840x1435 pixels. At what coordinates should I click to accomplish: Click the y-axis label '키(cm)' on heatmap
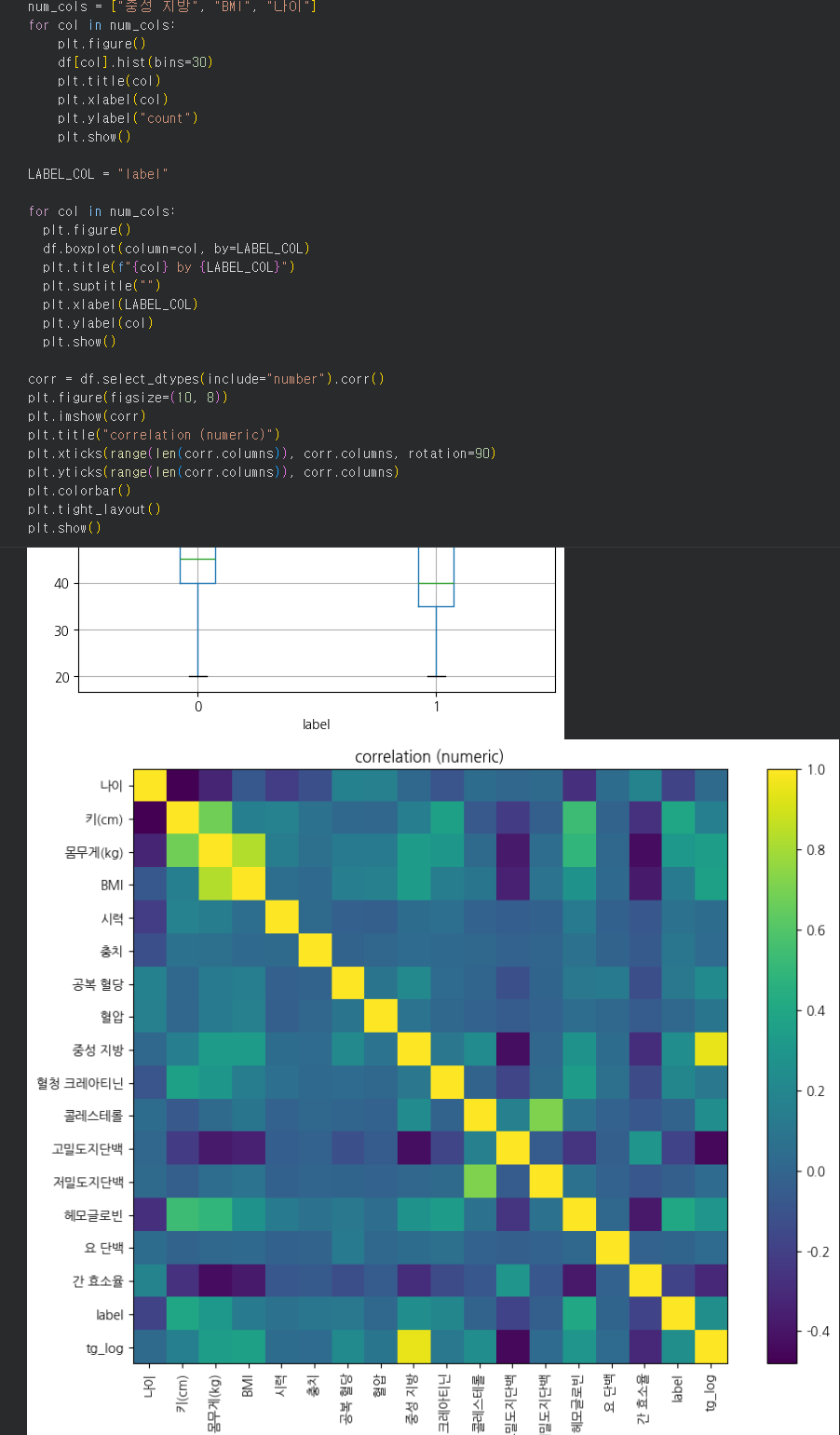[x=103, y=819]
